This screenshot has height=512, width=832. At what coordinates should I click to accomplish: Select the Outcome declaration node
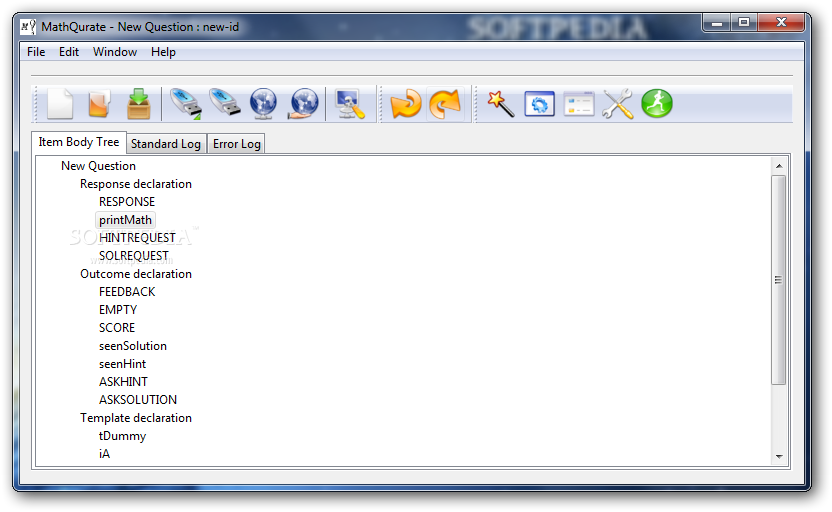tap(136, 274)
